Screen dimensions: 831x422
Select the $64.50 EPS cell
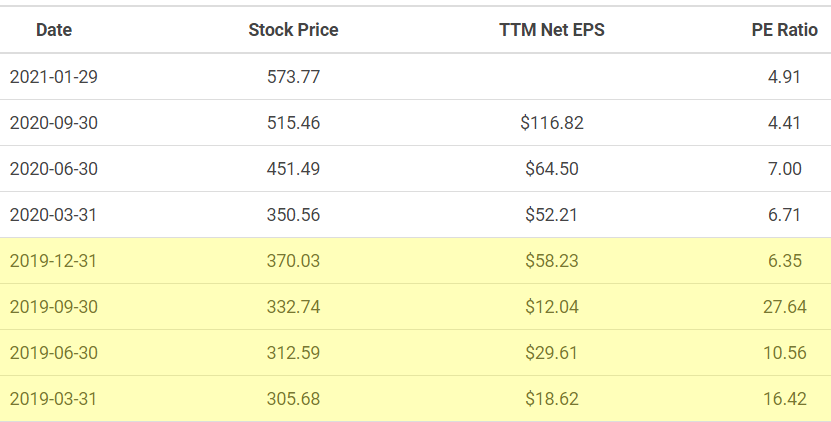(x=551, y=169)
